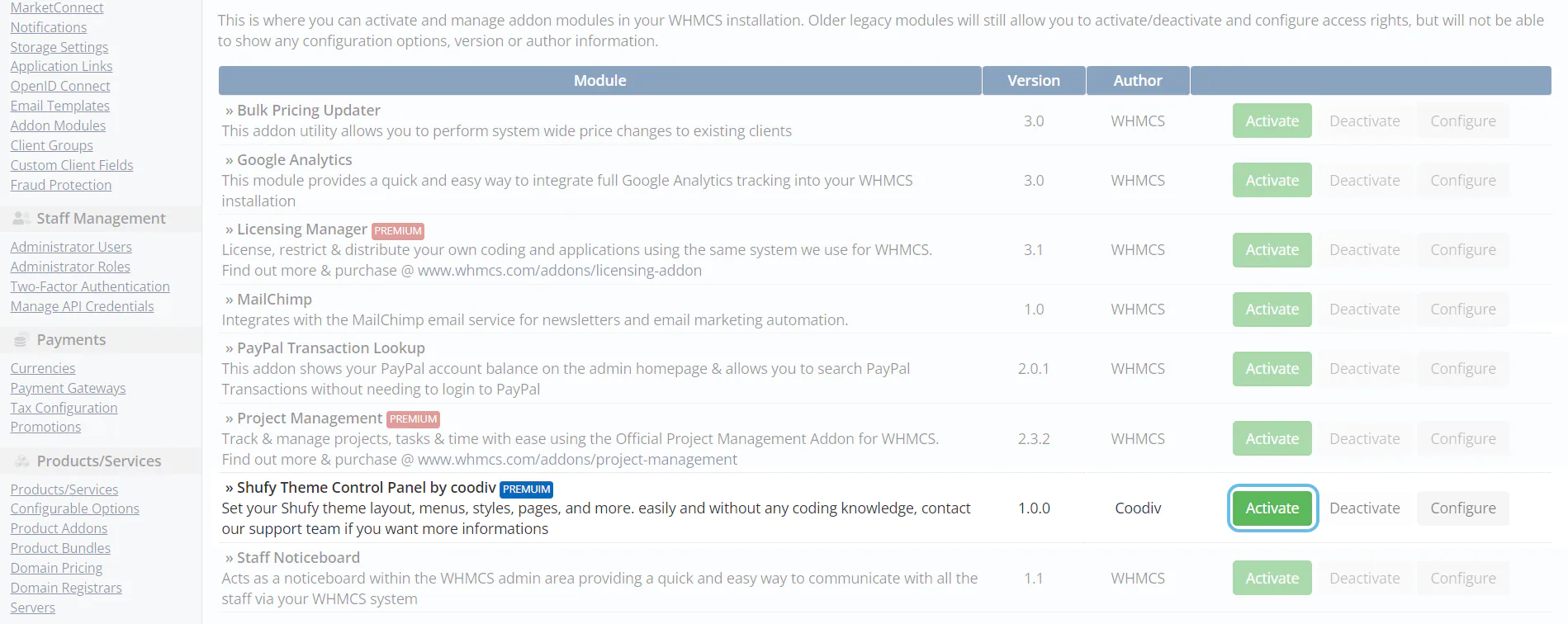Open the Fraud Protection link
The image size is (1568, 624).
click(61, 185)
